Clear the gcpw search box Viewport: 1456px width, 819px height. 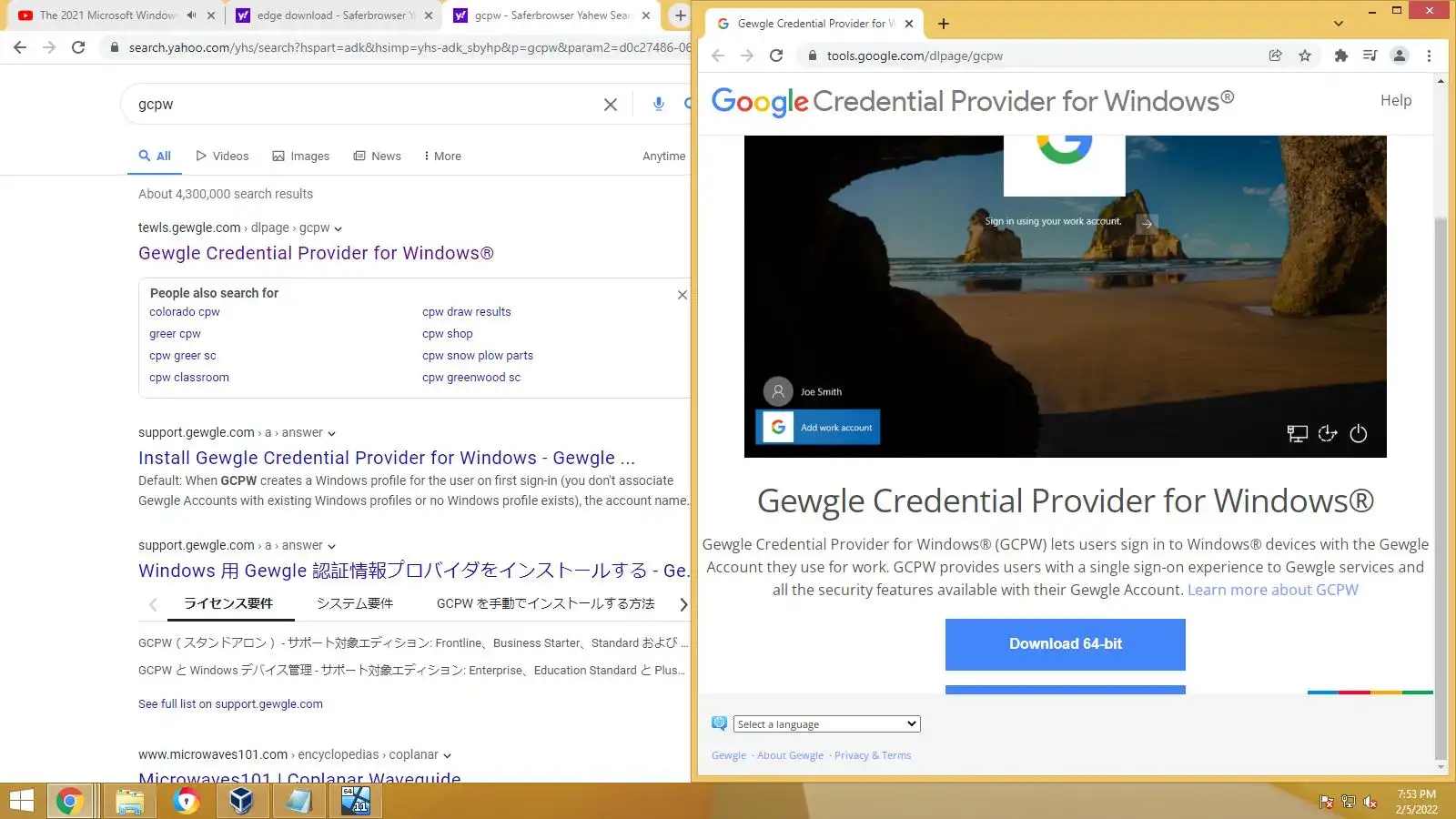[611, 105]
